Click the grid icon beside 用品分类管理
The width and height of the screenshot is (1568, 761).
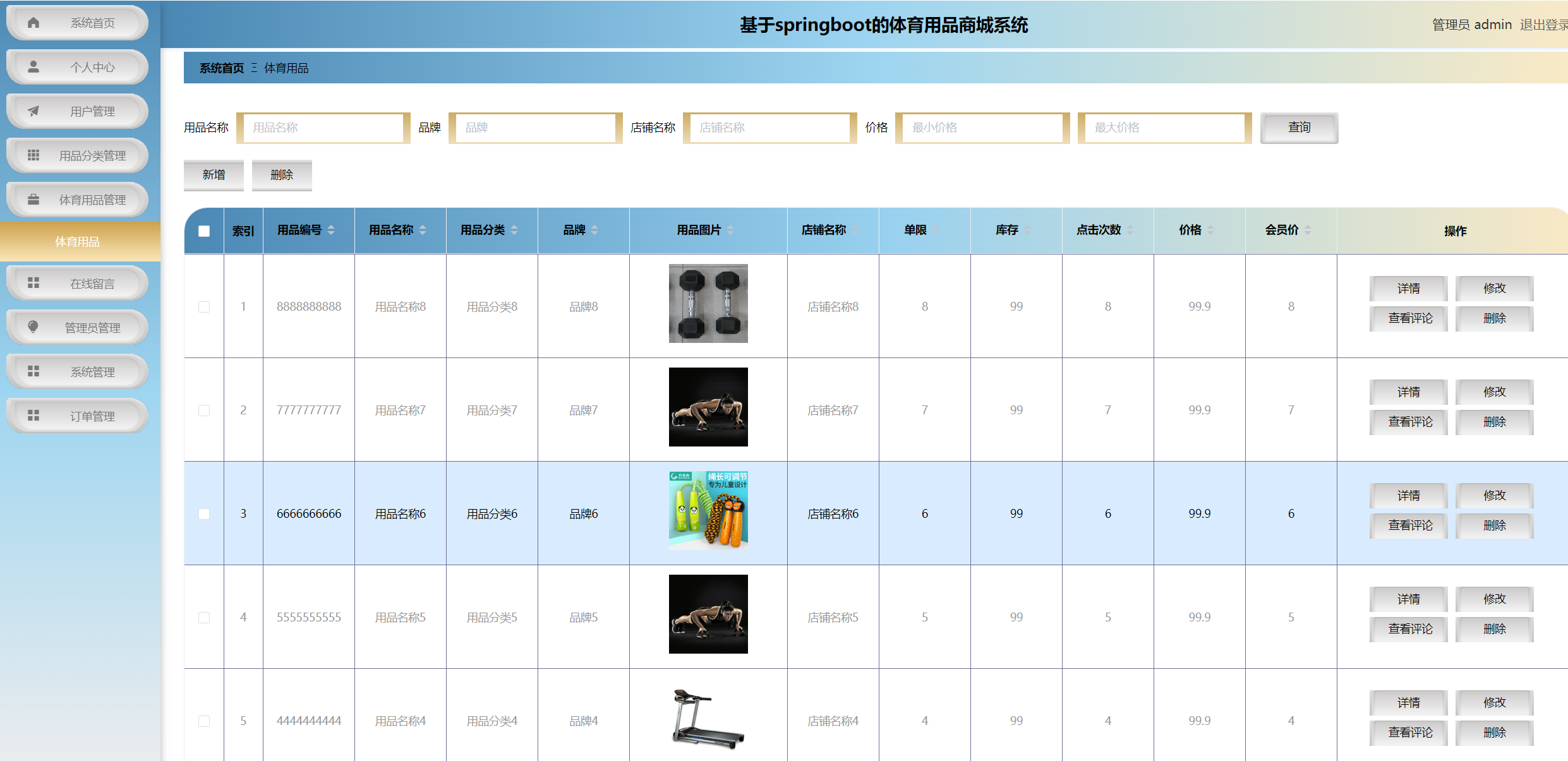33,155
